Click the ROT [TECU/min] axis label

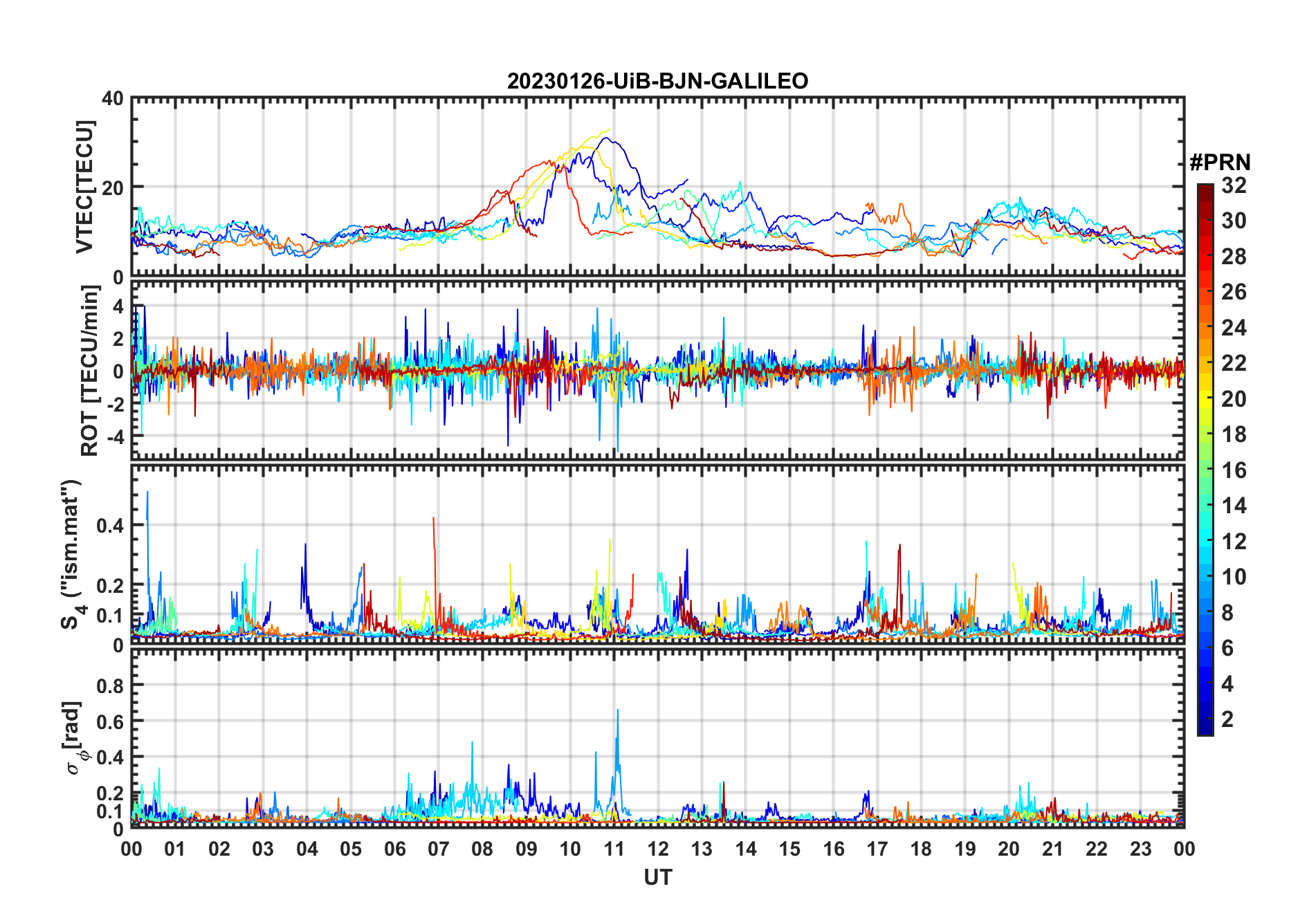(x=89, y=371)
